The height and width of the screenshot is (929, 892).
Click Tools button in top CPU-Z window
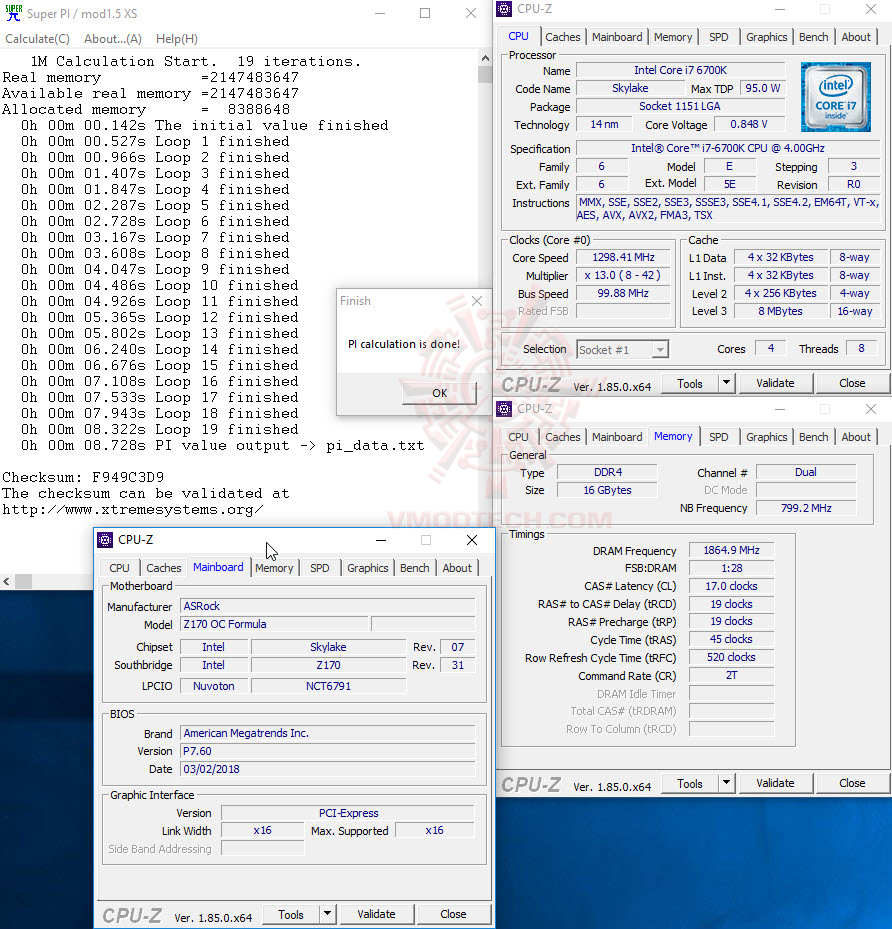[689, 384]
